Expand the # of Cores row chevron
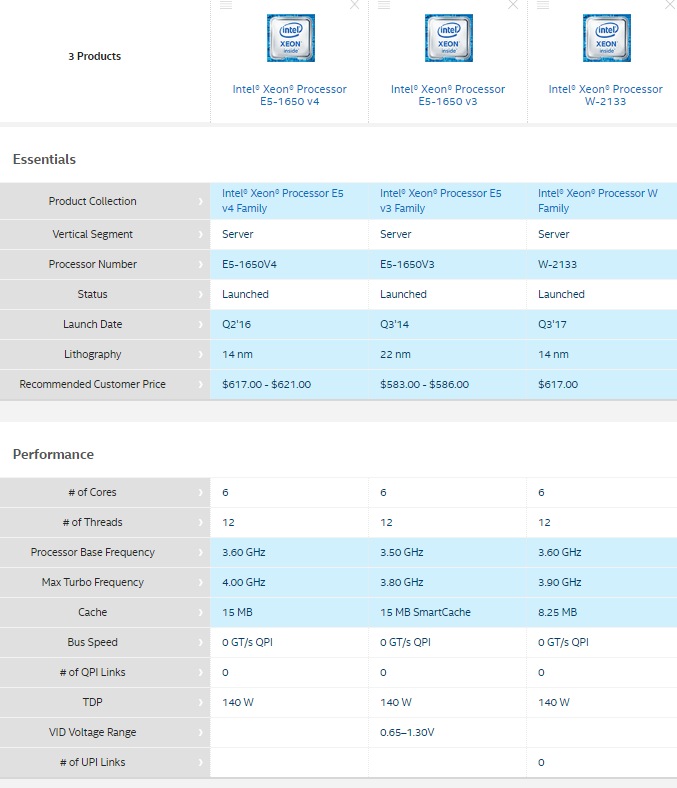The height and width of the screenshot is (788, 677). [x=201, y=492]
